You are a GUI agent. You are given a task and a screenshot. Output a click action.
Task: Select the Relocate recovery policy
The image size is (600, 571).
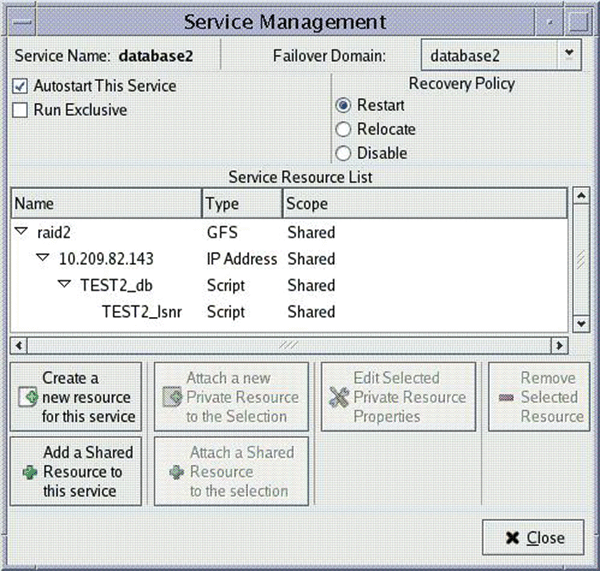(344, 129)
